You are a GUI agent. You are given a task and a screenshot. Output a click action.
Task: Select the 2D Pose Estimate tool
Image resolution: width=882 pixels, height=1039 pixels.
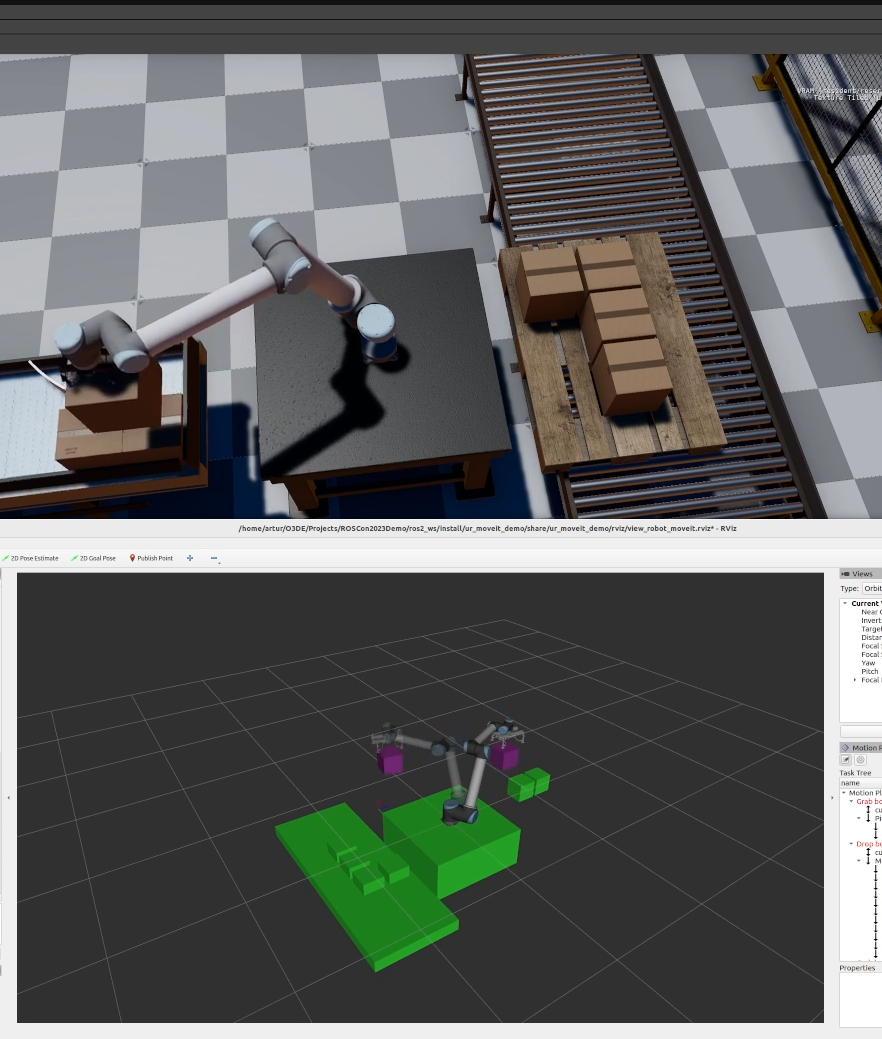pyautogui.click(x=31, y=558)
